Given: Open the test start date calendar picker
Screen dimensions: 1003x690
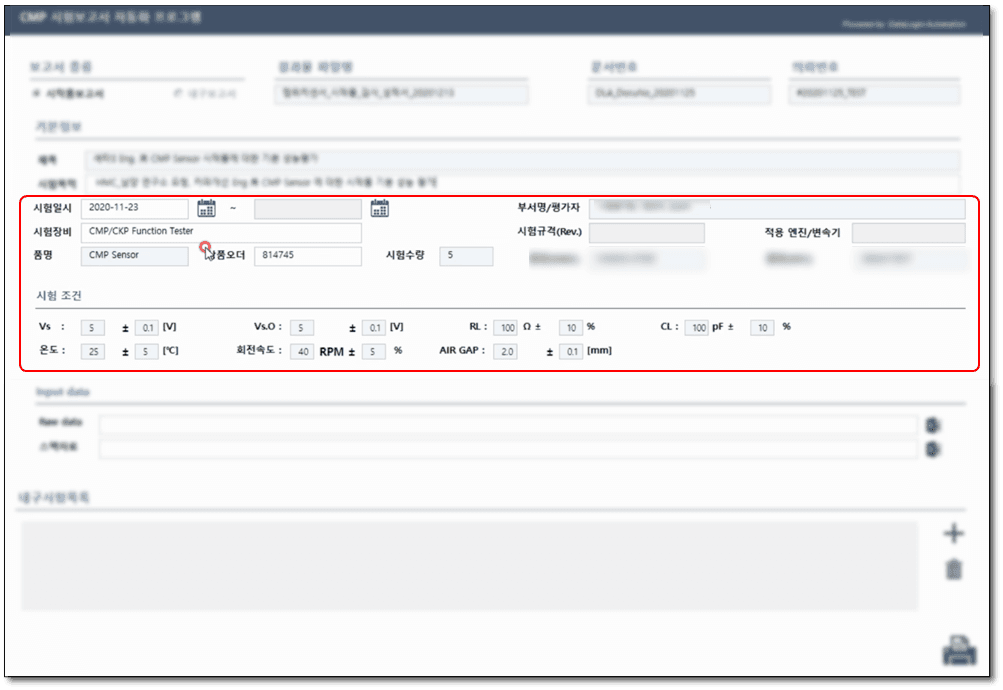Looking at the screenshot, I should pyautogui.click(x=206, y=208).
